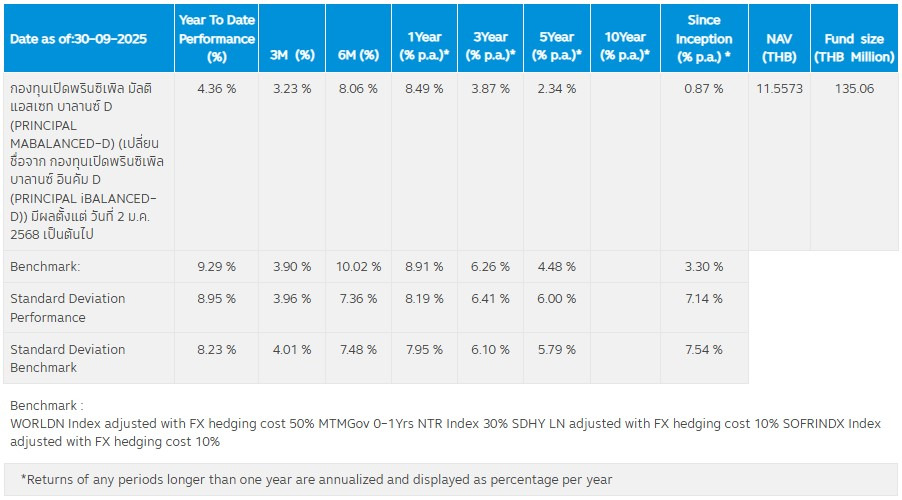The height and width of the screenshot is (500, 902).
Task: Click the Standard Deviation Benchmark row label
Action: (x=68, y=358)
